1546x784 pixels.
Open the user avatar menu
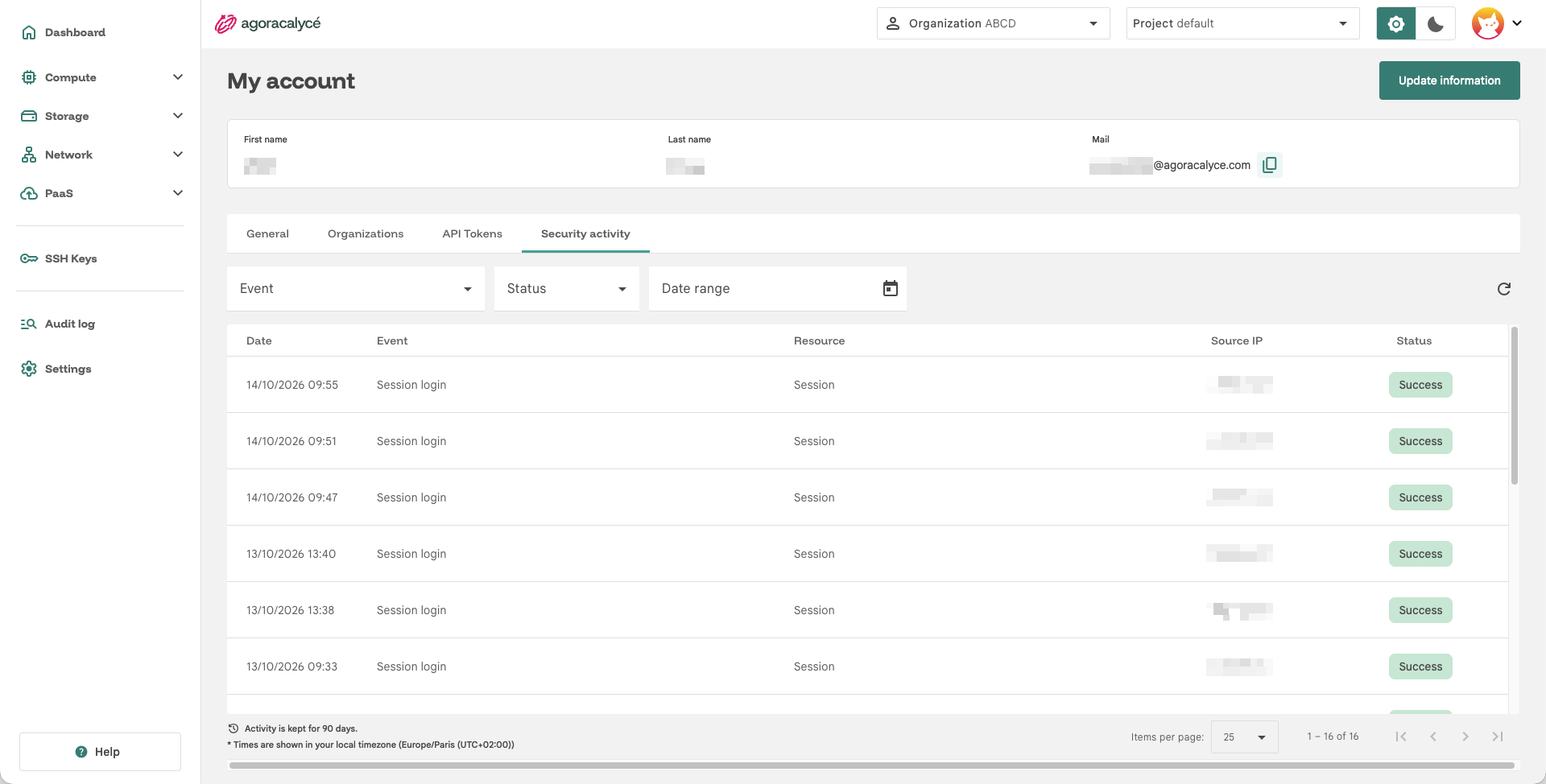click(1497, 23)
